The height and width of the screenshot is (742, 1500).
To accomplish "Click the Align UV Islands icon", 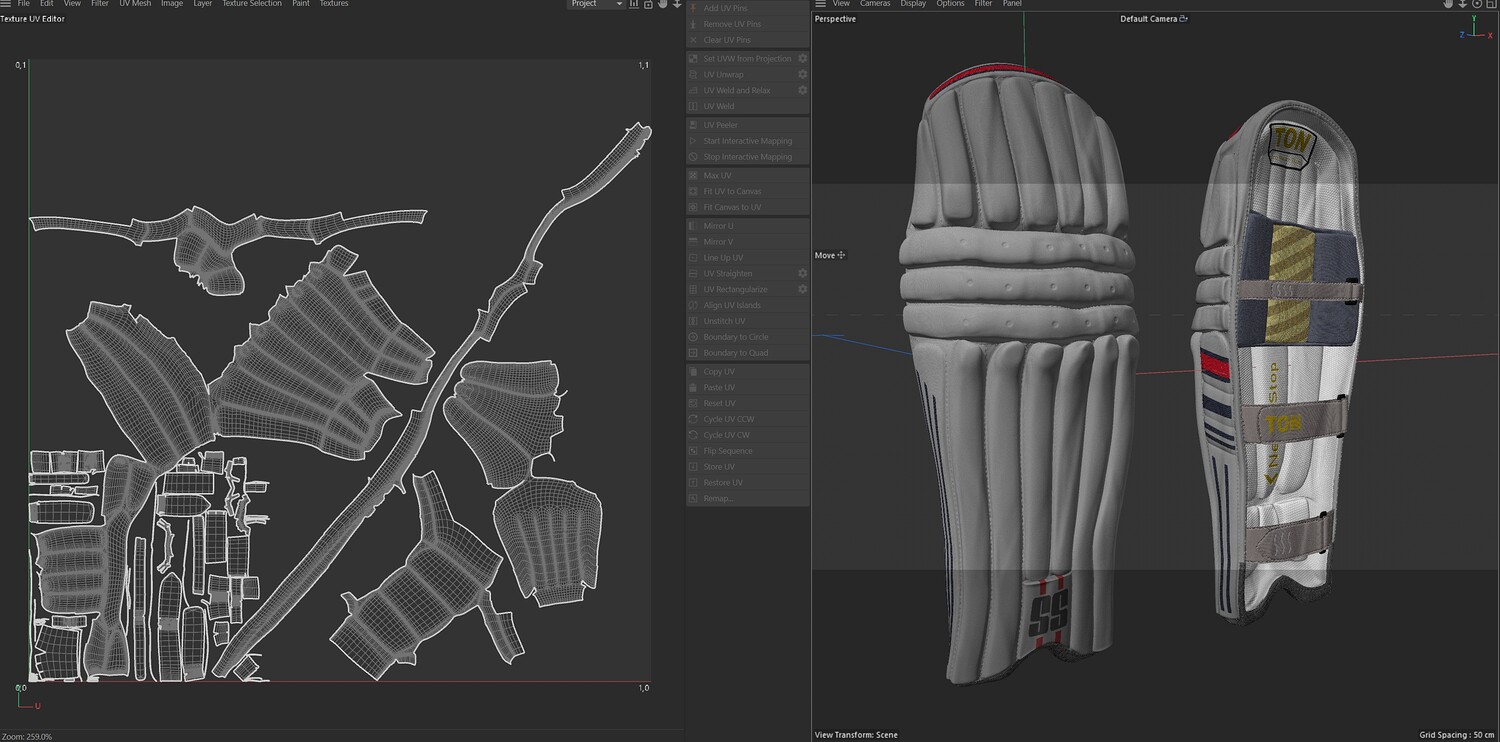I will (x=694, y=306).
